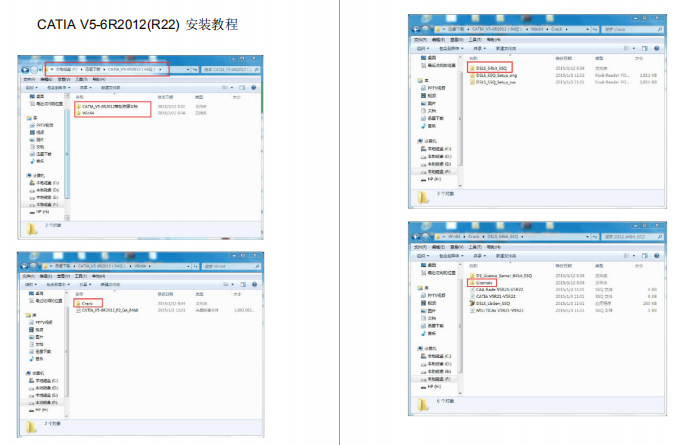Screen dimensions: 682x445
Task: Open address bar history dropdown in Crack window
Action: click(x=588, y=30)
